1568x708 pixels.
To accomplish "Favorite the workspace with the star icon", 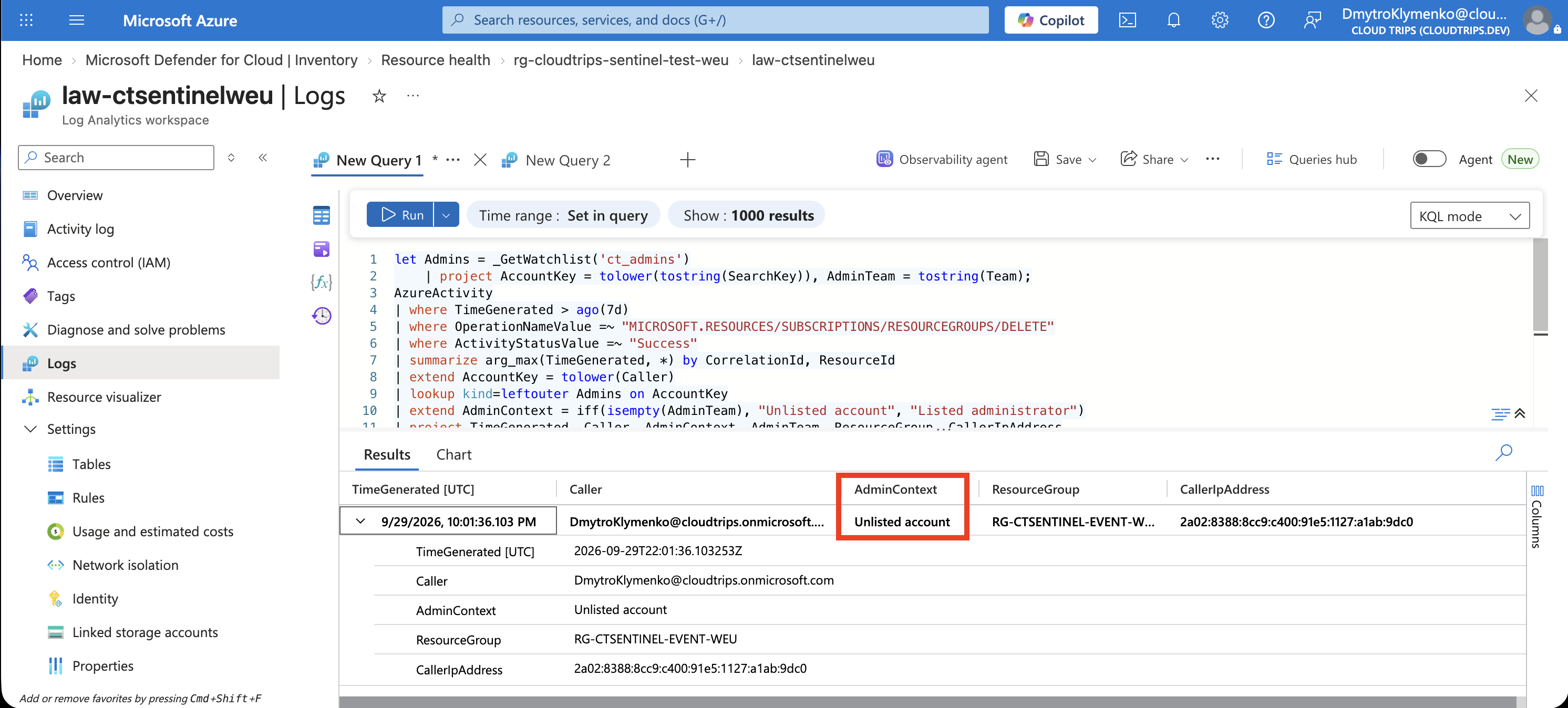I will point(379,96).
